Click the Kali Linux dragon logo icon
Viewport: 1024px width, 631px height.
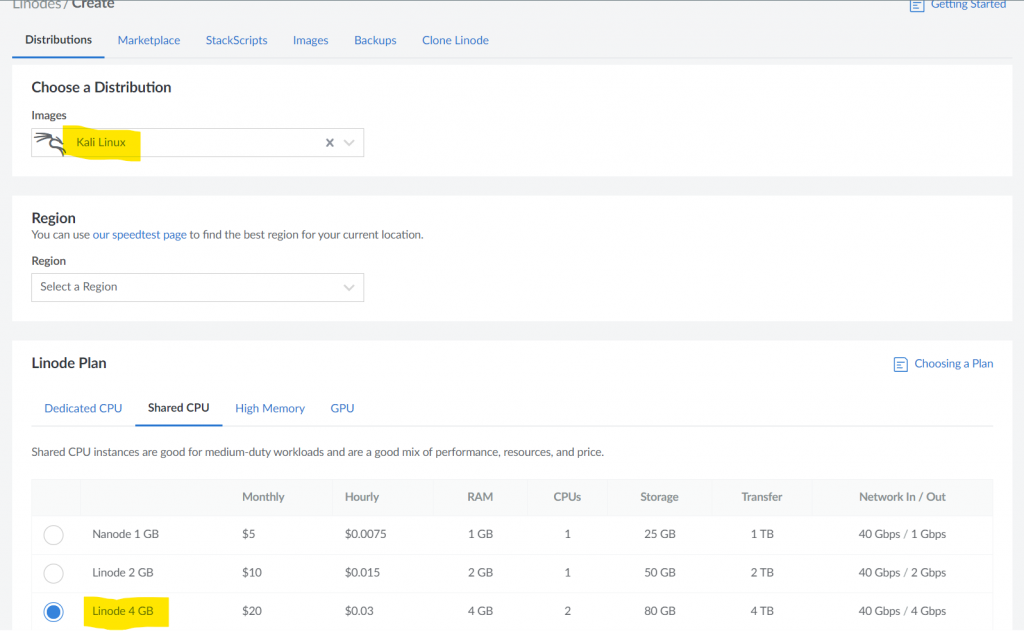click(x=50, y=143)
